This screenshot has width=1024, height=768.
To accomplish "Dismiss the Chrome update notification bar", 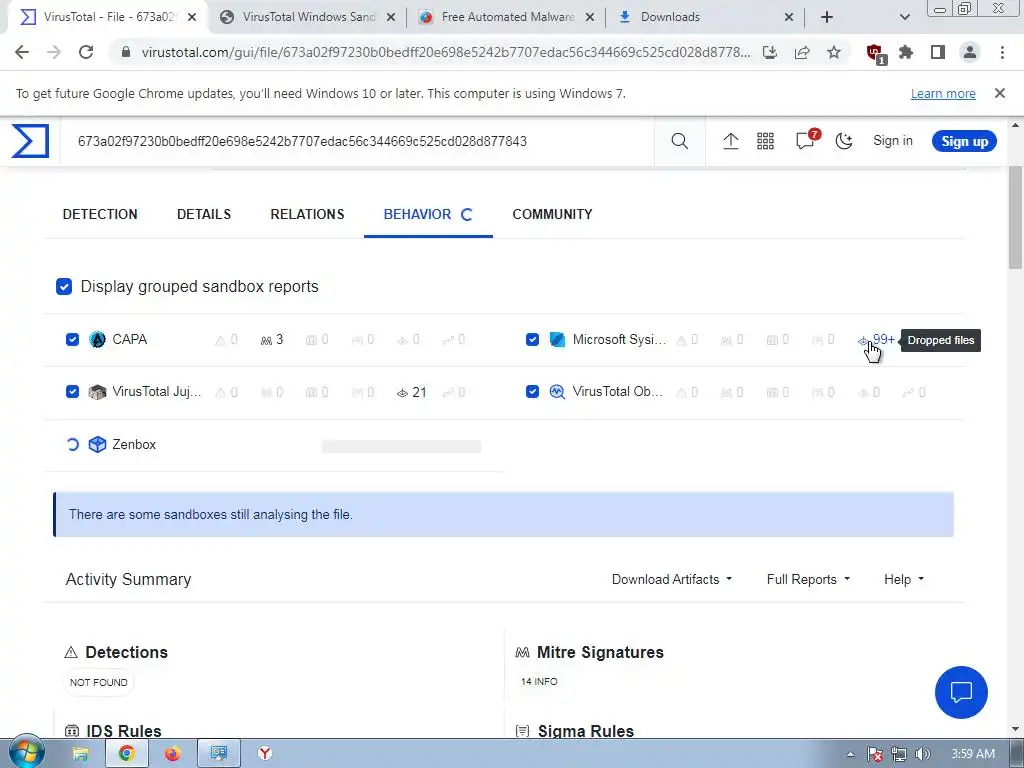I will pyautogui.click(x=1000, y=93).
